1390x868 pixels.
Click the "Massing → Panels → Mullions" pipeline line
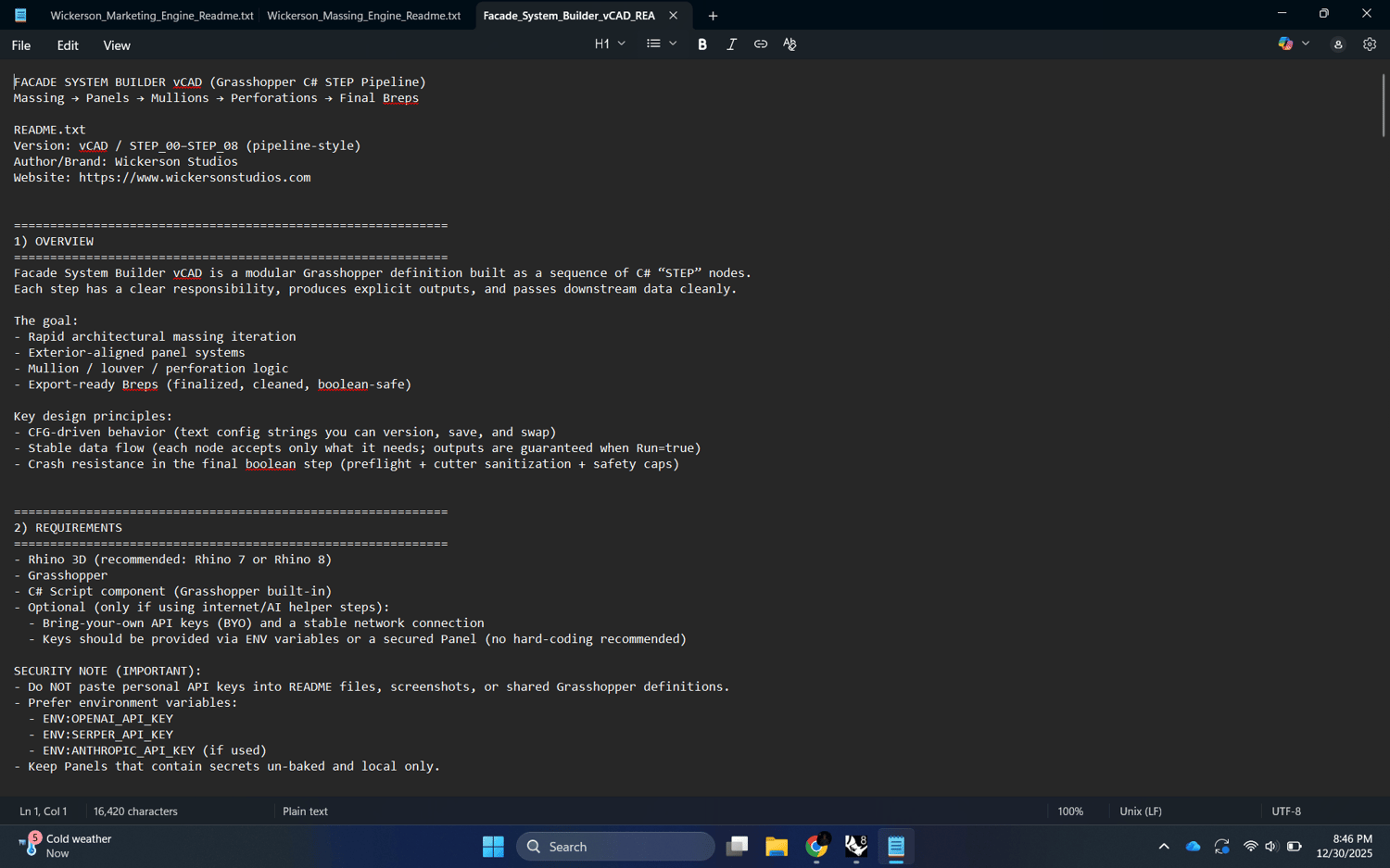pos(216,98)
